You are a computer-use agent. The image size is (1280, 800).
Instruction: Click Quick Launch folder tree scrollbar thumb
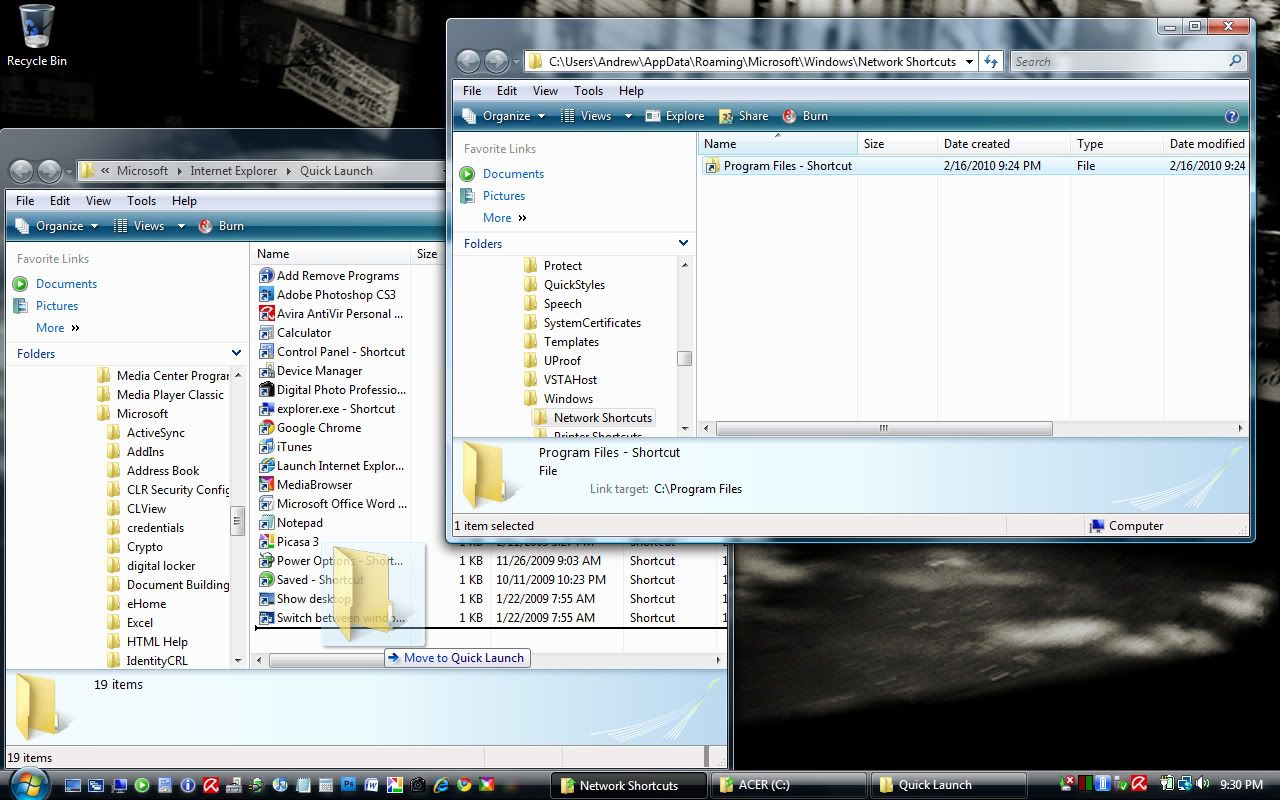coord(237,521)
